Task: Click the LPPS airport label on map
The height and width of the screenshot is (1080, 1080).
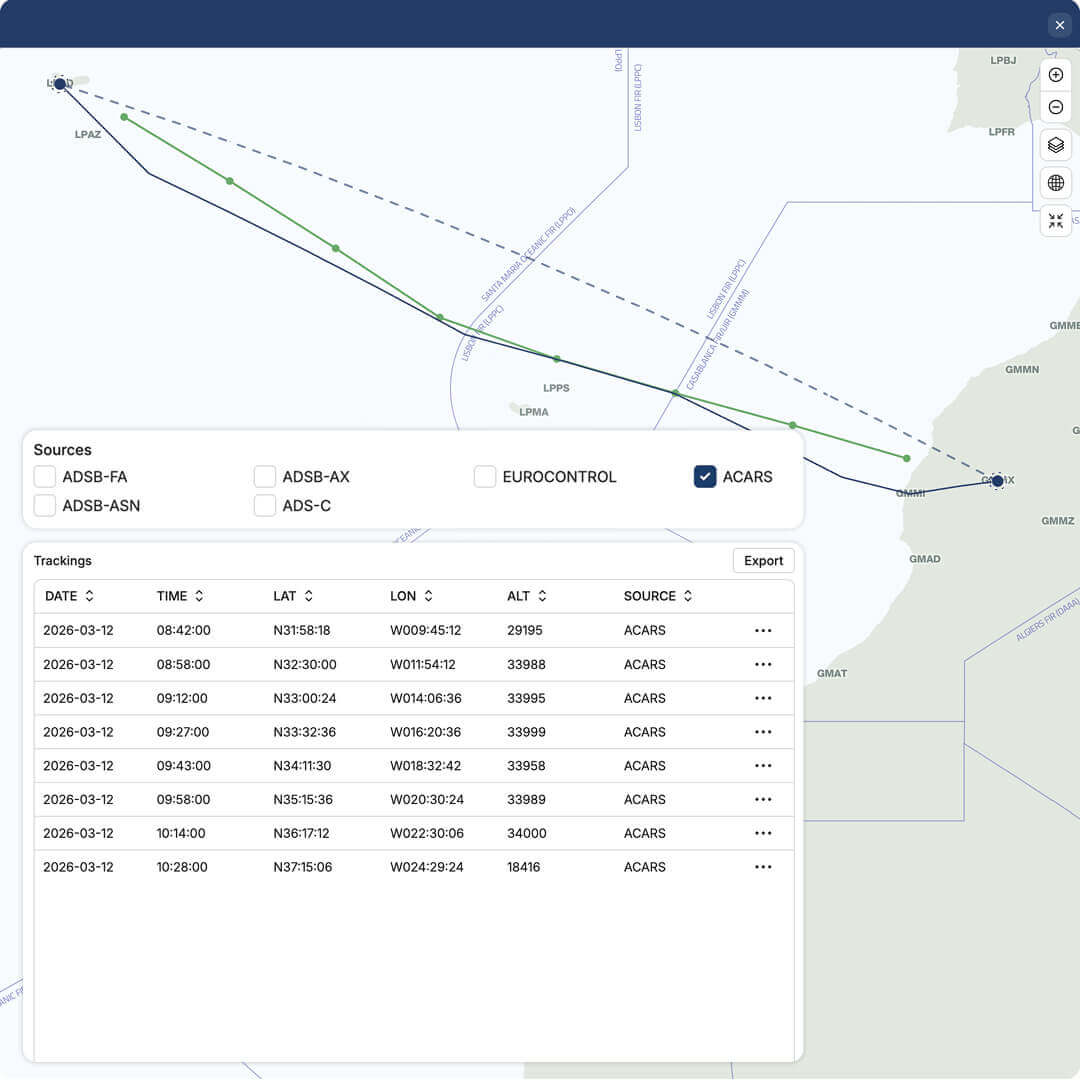Action: pos(556,388)
